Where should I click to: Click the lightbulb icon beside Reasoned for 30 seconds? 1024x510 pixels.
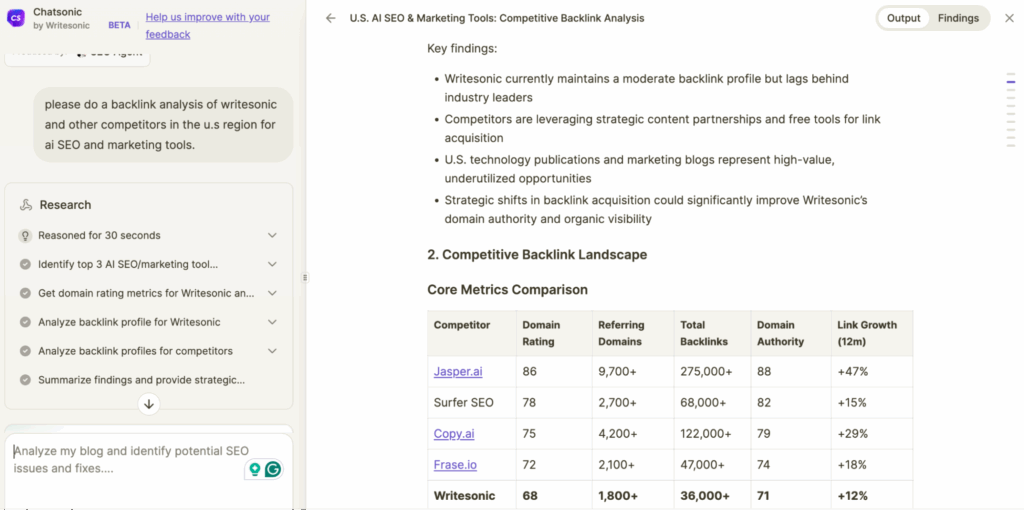[25, 236]
